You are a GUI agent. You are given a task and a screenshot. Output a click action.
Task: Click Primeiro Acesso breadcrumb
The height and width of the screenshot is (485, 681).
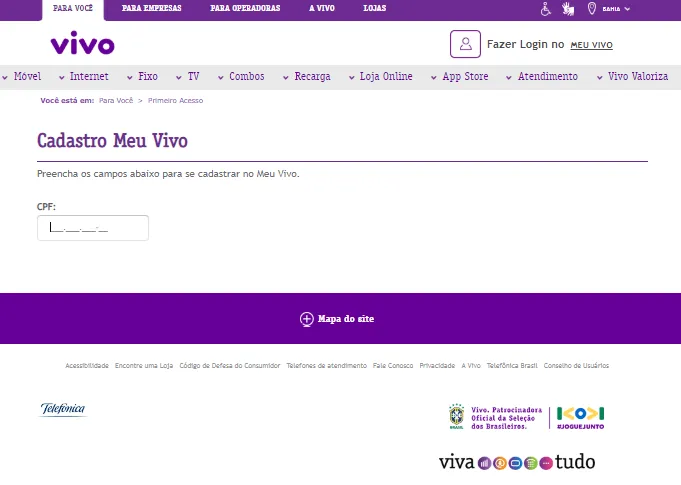175,101
